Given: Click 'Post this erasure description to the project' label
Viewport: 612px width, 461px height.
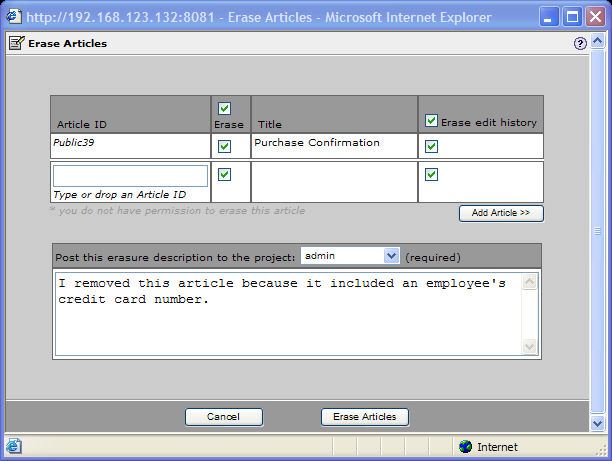Looking at the screenshot, I should click(175, 257).
